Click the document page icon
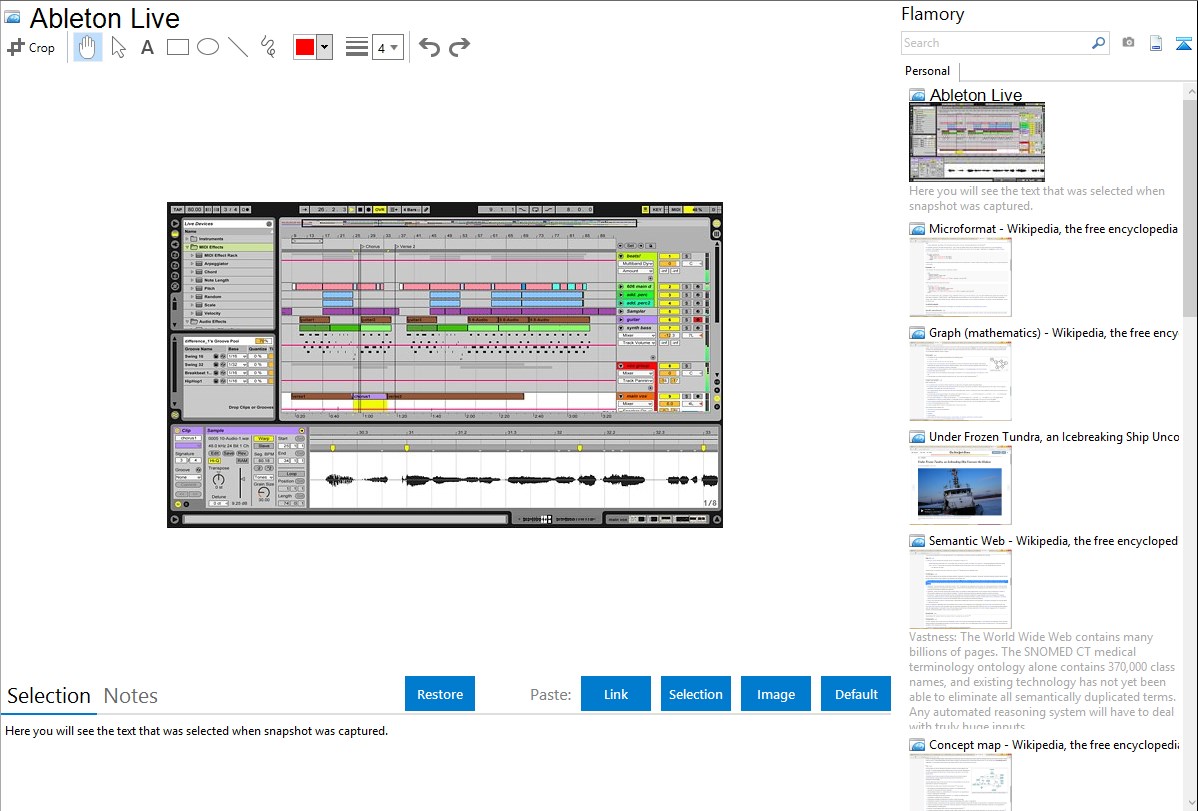This screenshot has width=1198, height=811. coord(1156,43)
